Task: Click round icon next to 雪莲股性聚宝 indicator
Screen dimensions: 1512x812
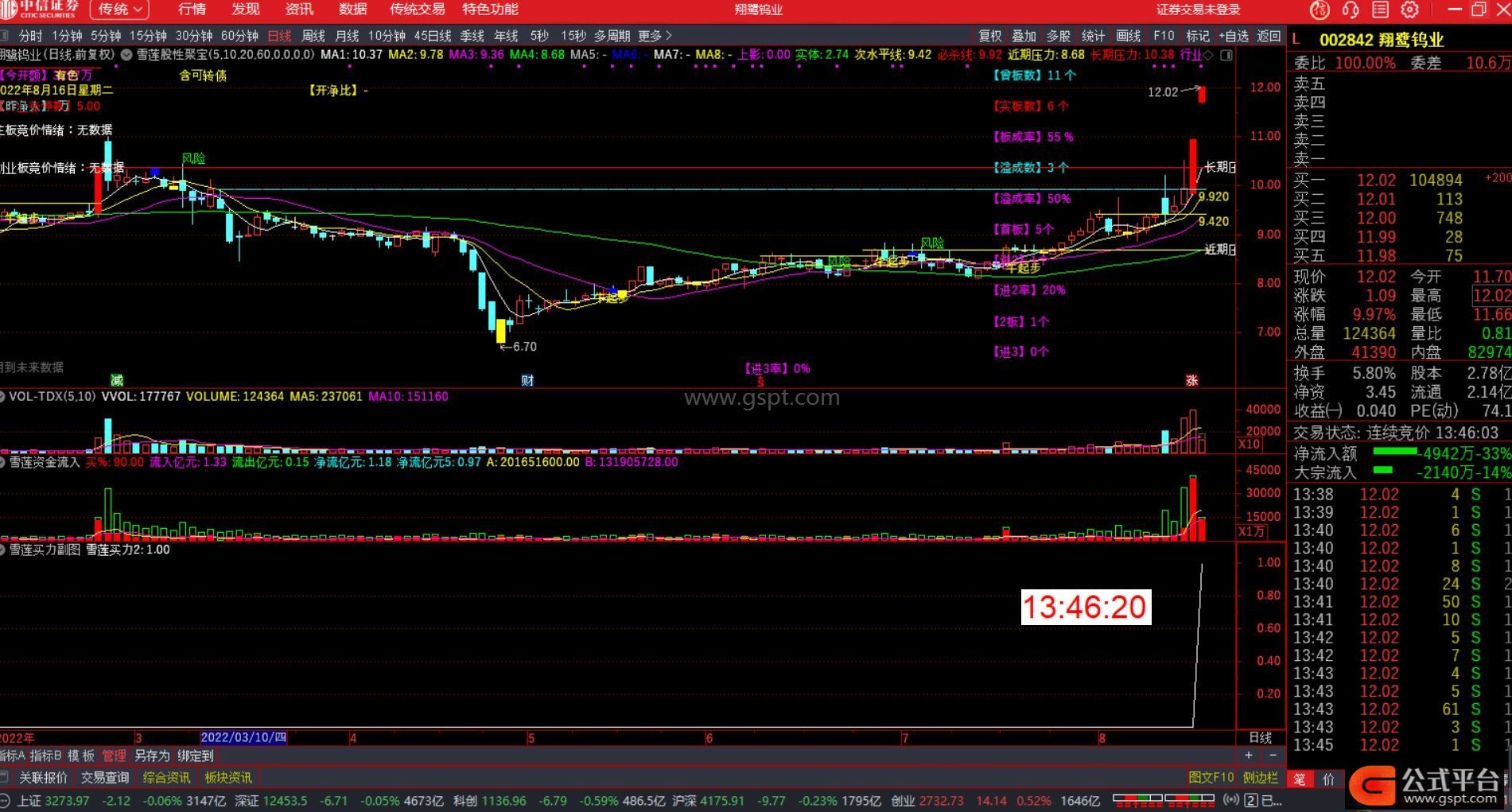Action: click(x=127, y=55)
